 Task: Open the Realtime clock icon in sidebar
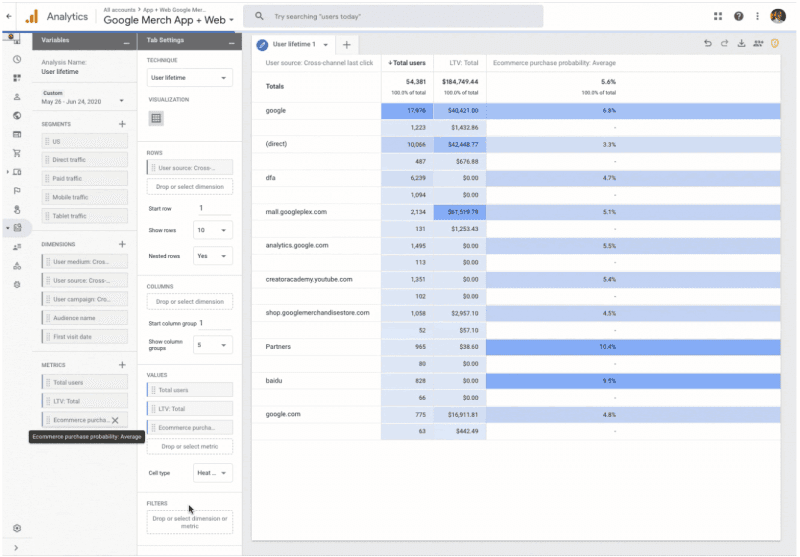[17, 59]
